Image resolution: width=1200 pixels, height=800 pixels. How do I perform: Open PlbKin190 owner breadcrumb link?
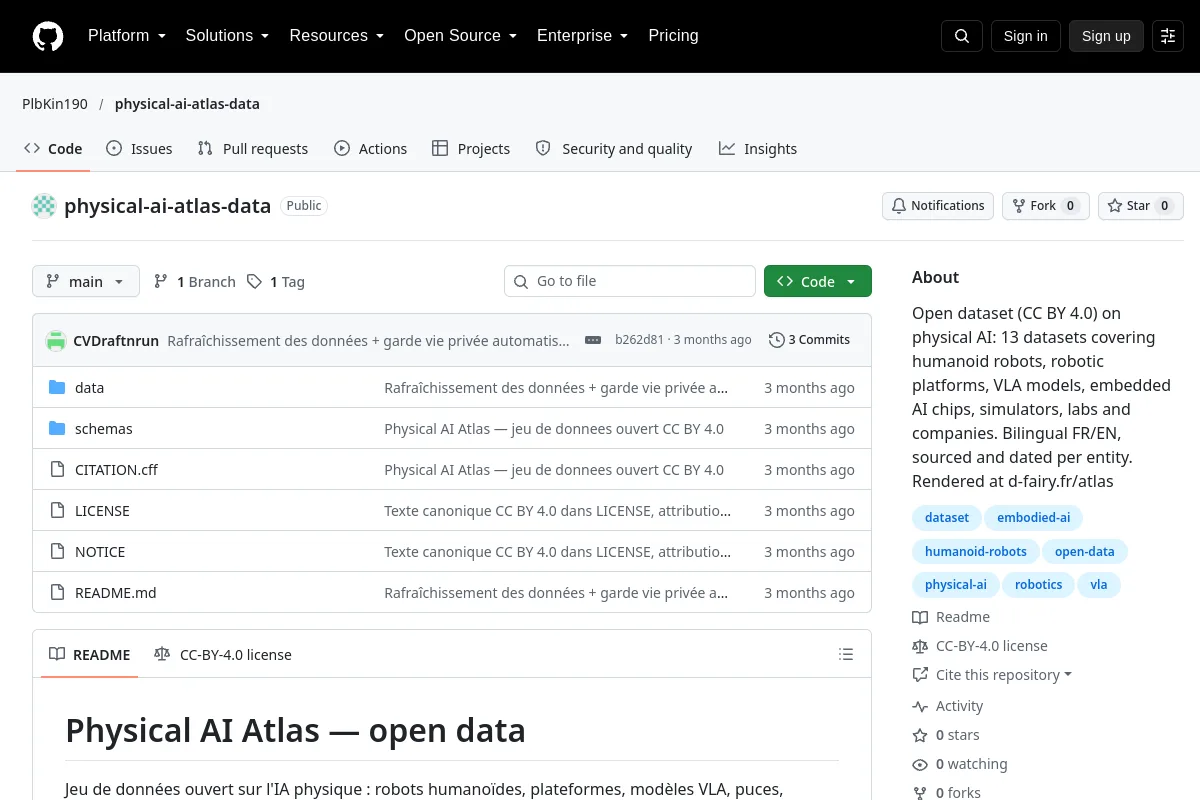click(55, 104)
